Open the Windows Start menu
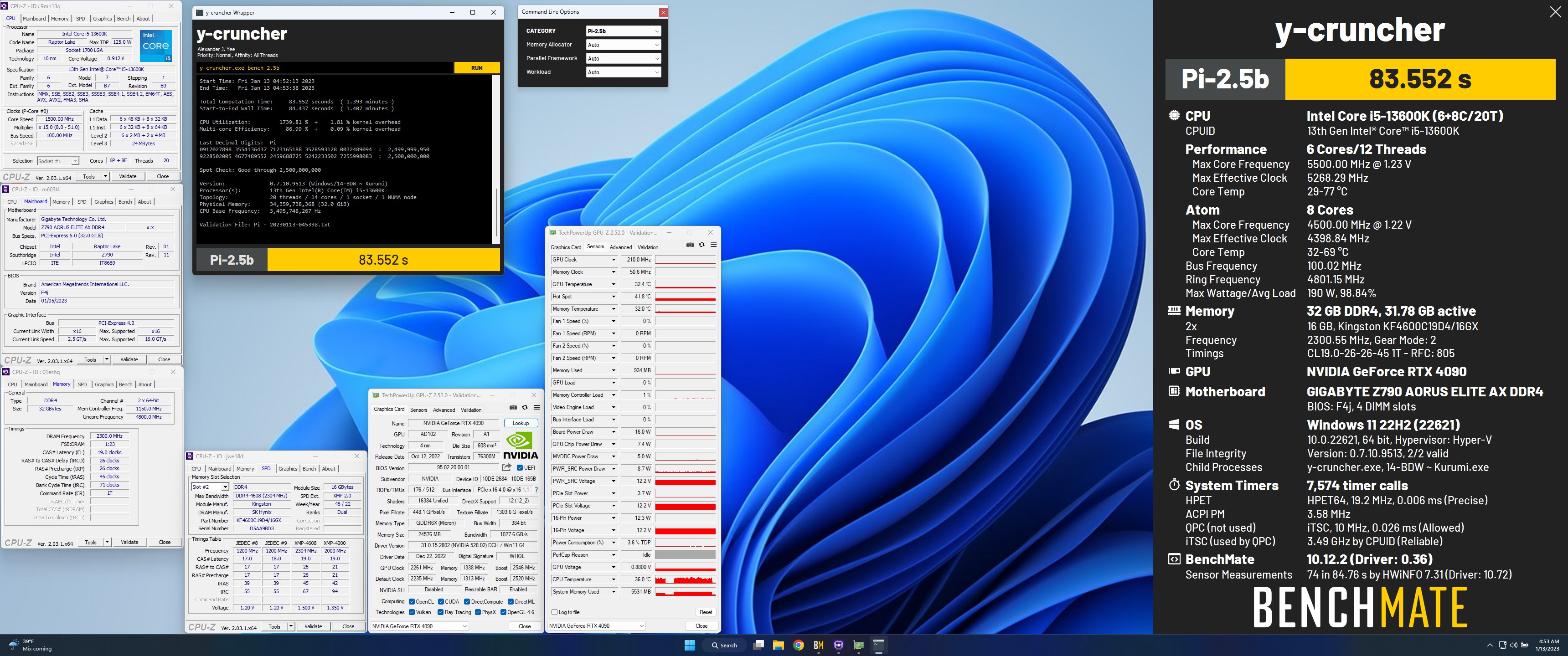The image size is (1568, 656). click(690, 645)
